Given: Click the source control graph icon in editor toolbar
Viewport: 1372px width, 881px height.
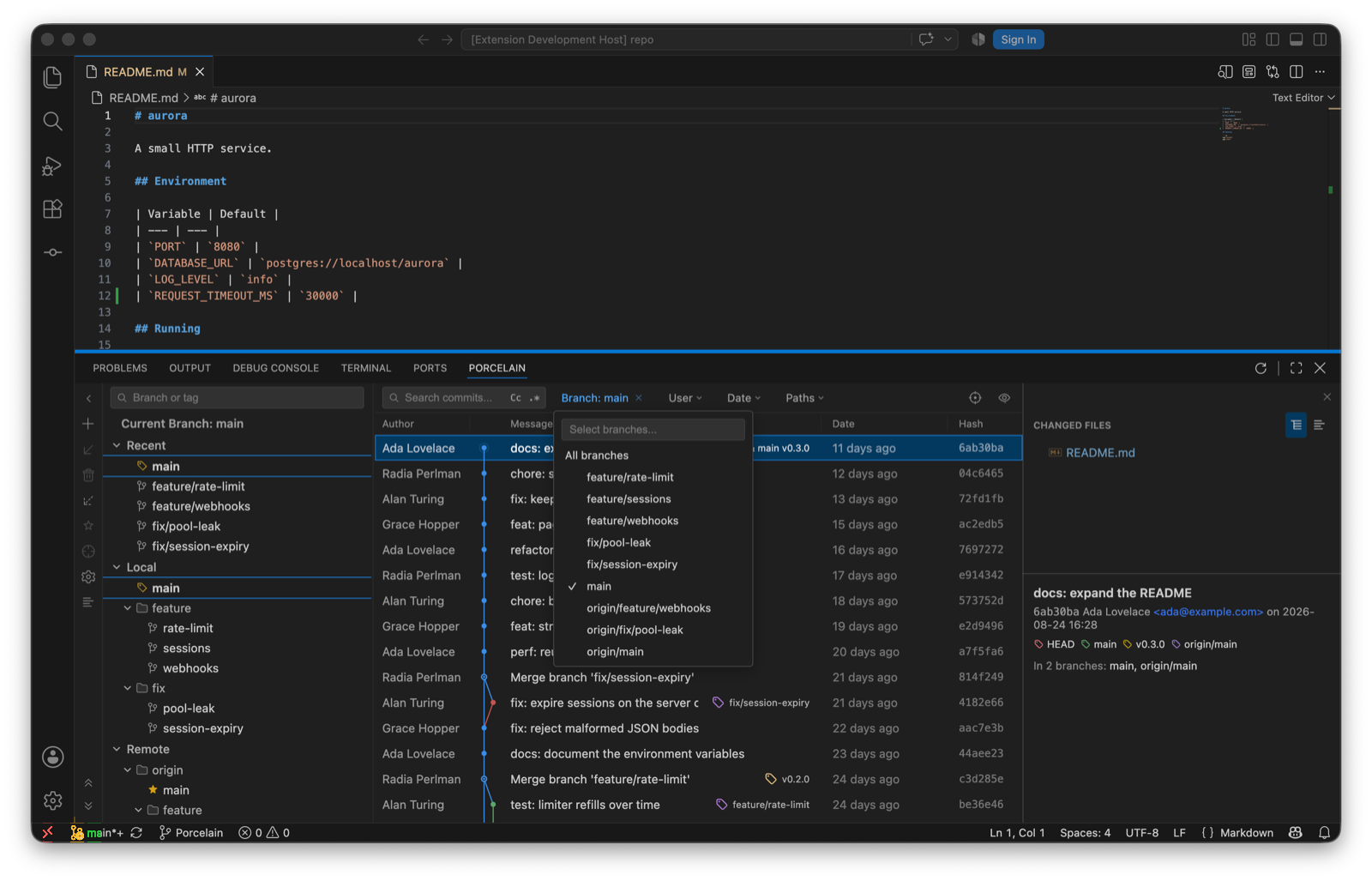Looking at the screenshot, I should (x=1273, y=72).
